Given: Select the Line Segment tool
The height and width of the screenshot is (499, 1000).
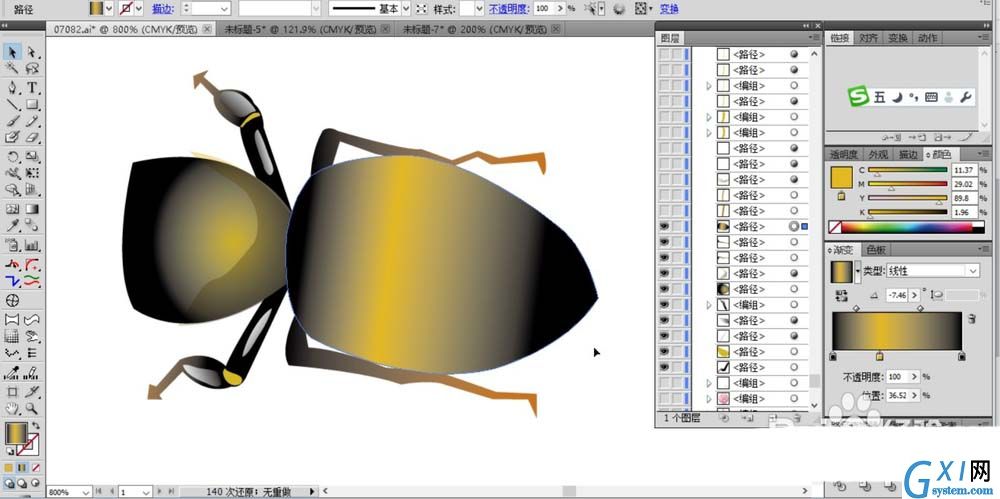Looking at the screenshot, I should (11, 104).
